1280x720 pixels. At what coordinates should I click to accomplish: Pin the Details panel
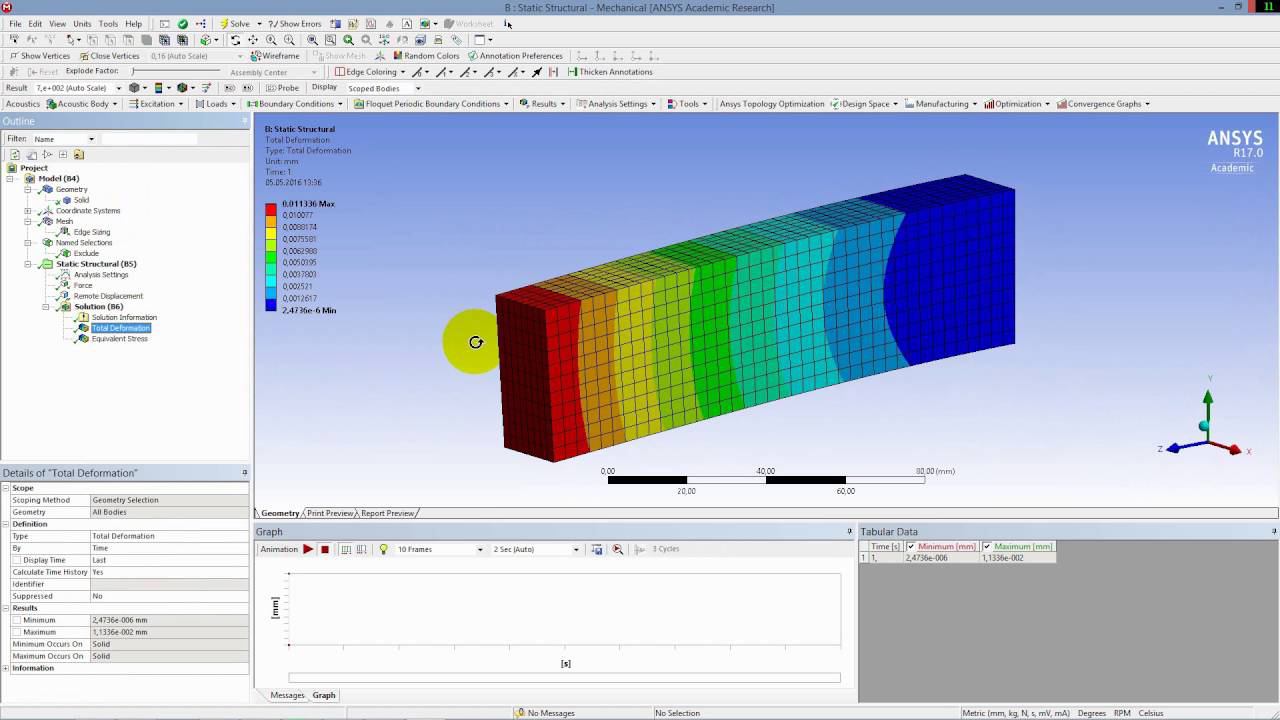[x=245, y=473]
